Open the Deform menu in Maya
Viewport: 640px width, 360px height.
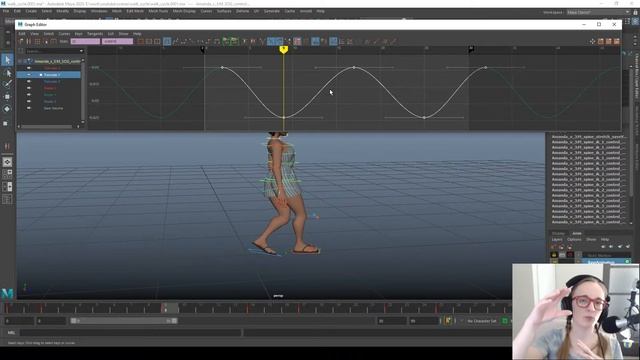pyautogui.click(x=242, y=11)
